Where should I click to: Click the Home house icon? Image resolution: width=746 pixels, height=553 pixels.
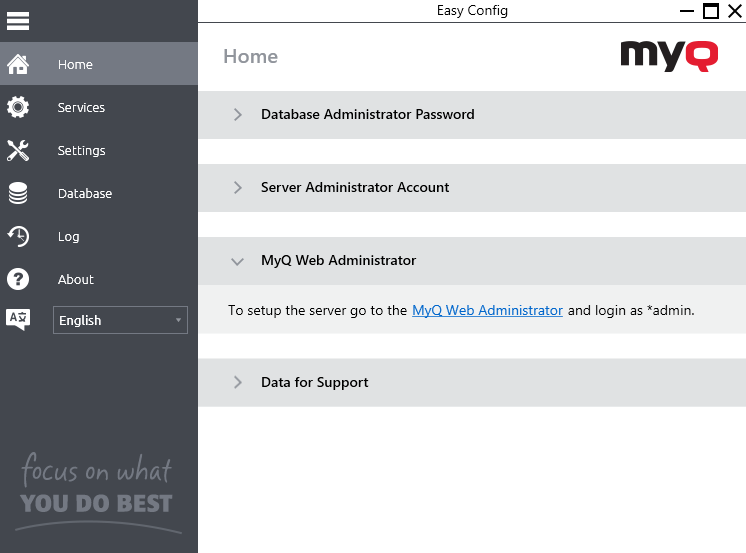18,65
